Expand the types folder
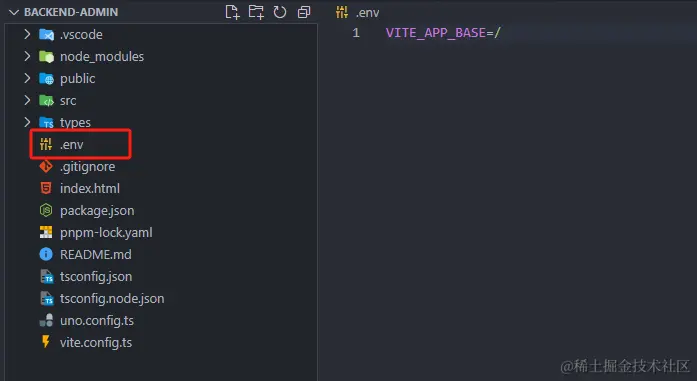The height and width of the screenshot is (381, 697). click(27, 122)
